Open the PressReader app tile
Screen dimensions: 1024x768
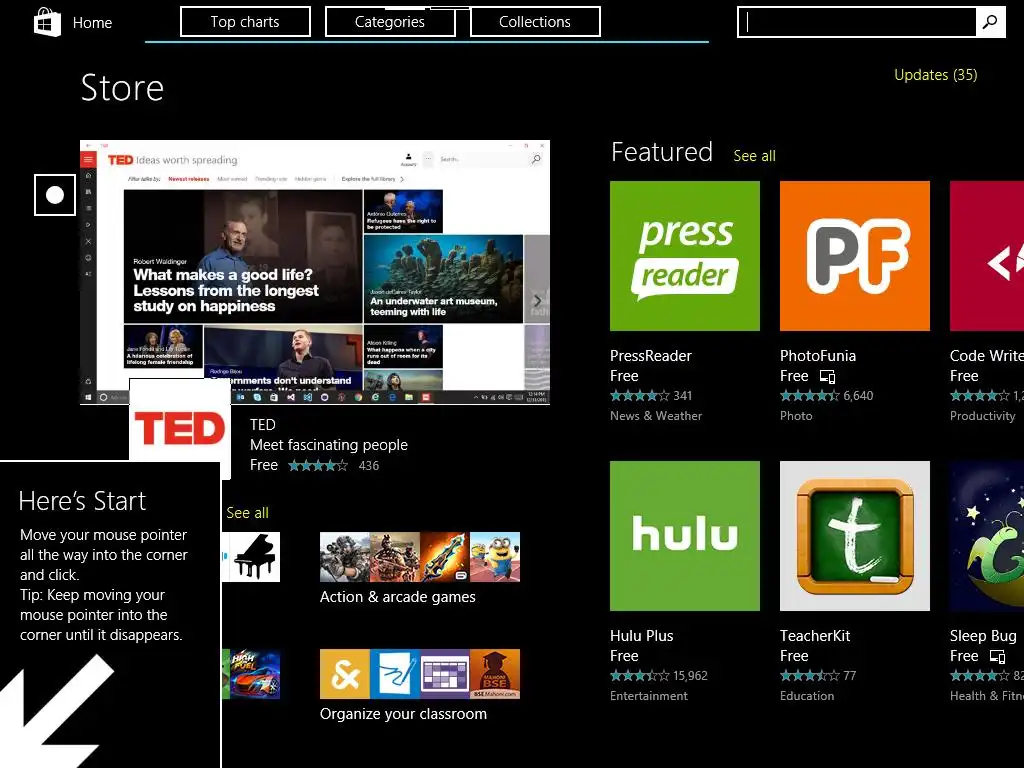[684, 256]
